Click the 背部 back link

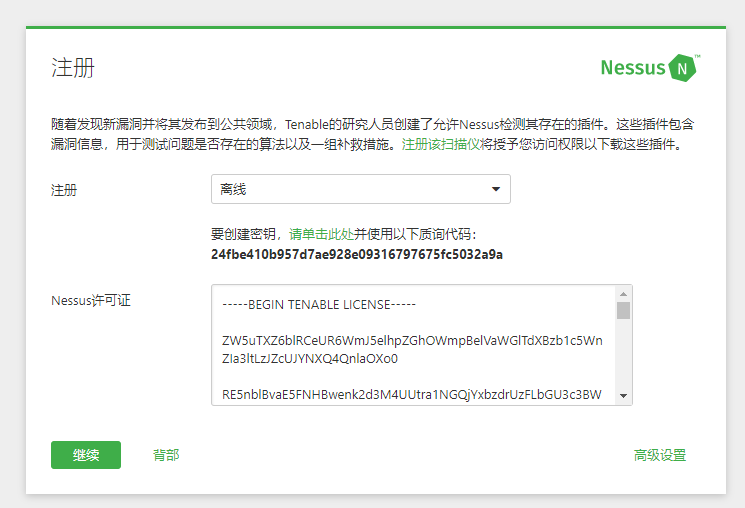(166, 455)
